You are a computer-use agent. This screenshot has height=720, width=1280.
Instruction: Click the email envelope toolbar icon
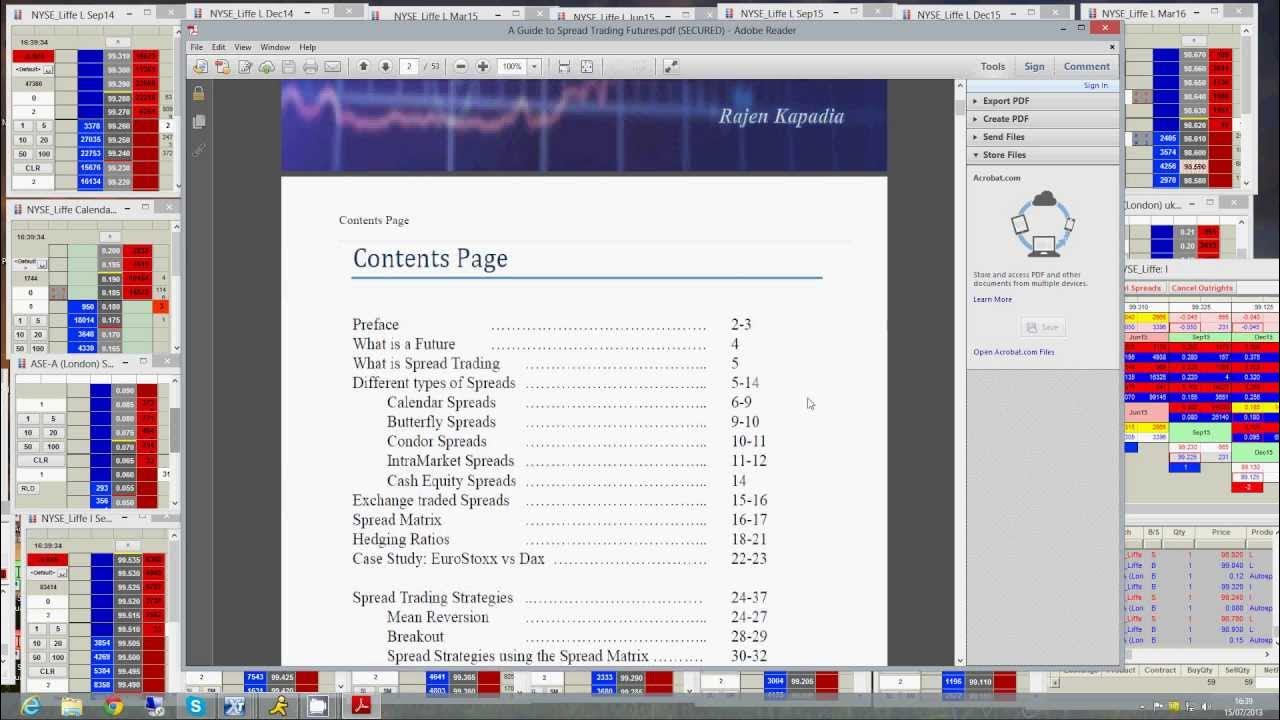332,67
